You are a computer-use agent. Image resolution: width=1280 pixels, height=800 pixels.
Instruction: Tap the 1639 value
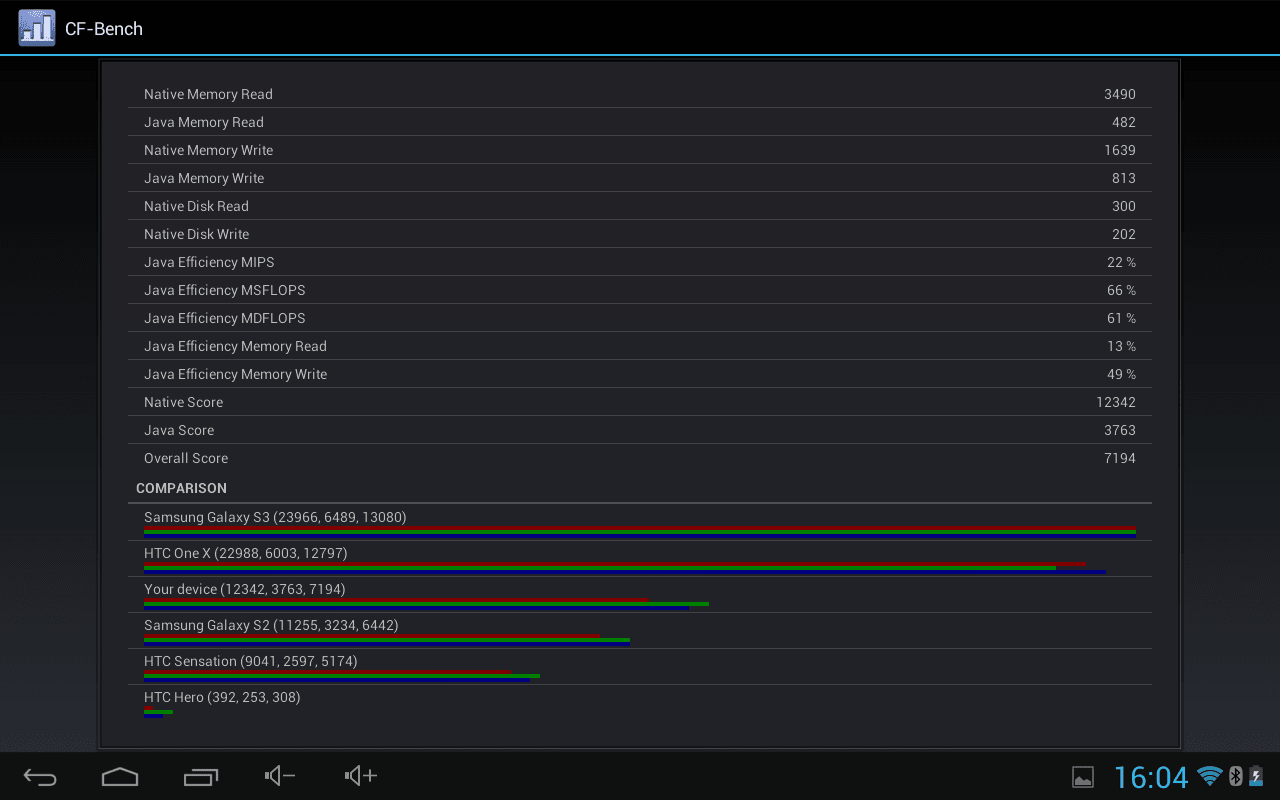pyautogui.click(x=1120, y=150)
